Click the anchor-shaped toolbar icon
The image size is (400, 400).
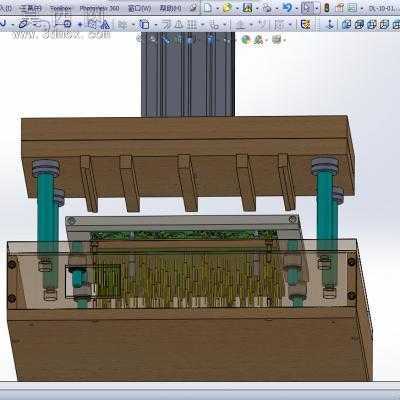coord(330,24)
